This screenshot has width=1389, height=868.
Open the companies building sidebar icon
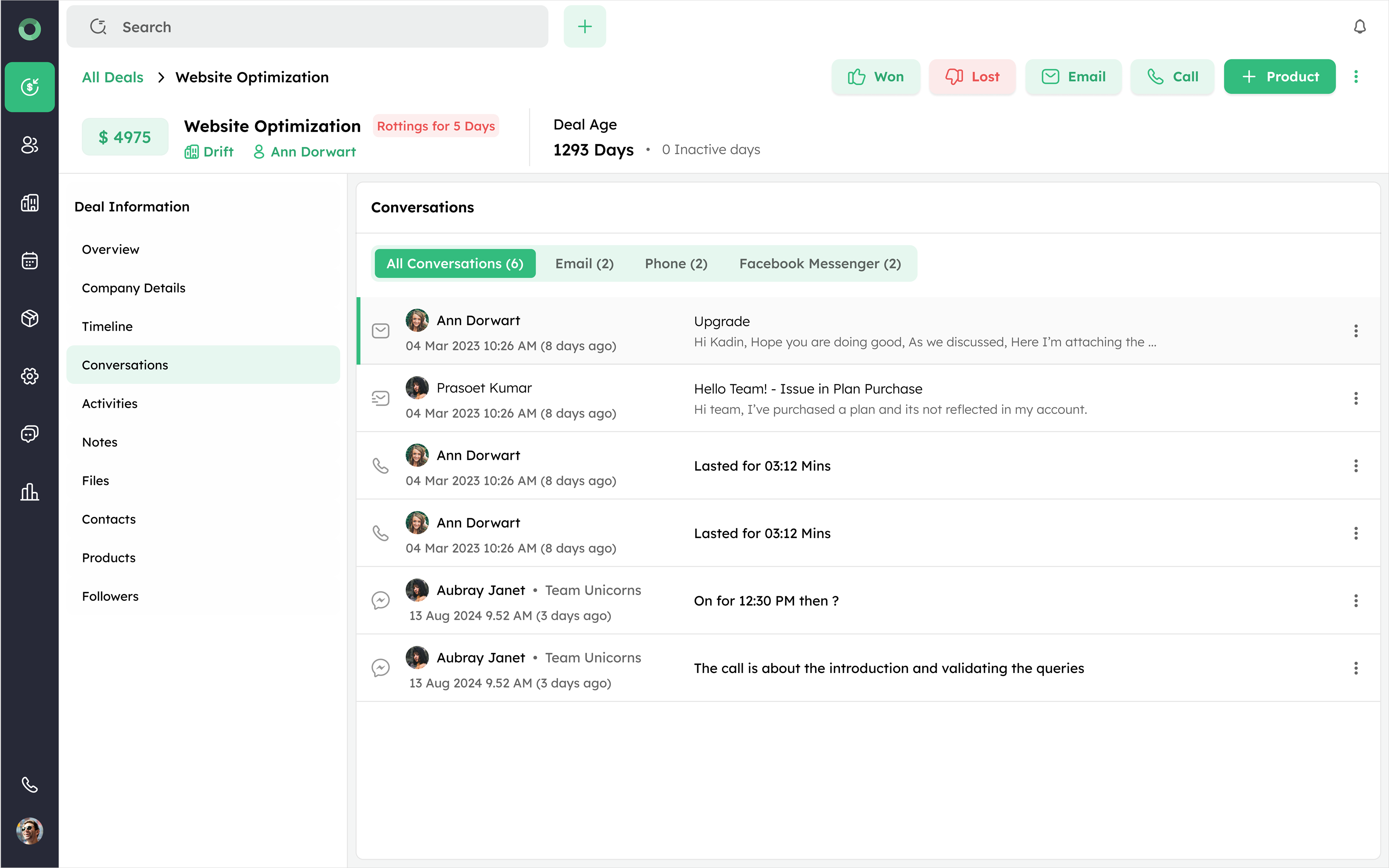pyautogui.click(x=29, y=203)
